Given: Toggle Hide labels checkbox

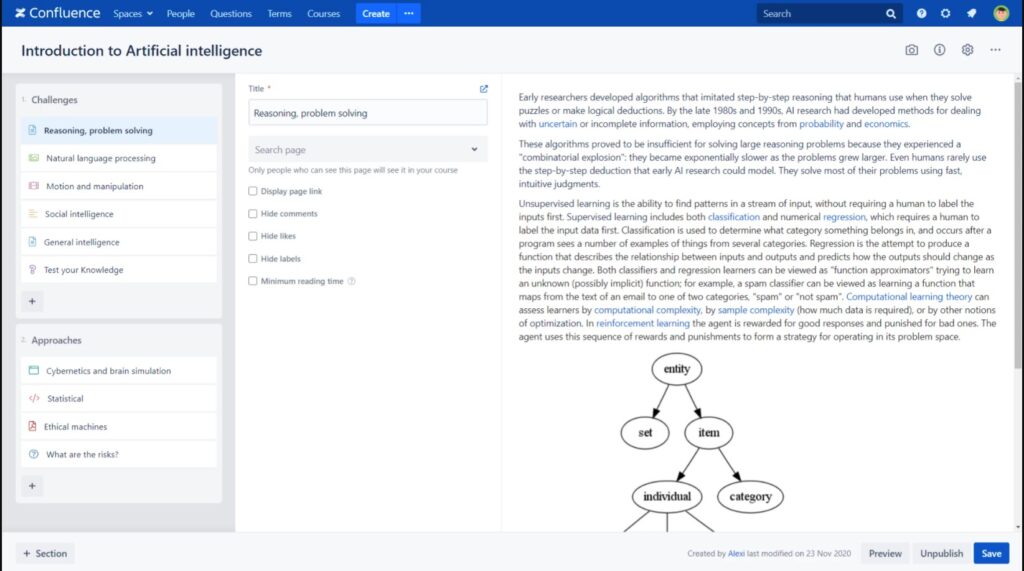Looking at the screenshot, I should tap(253, 259).
